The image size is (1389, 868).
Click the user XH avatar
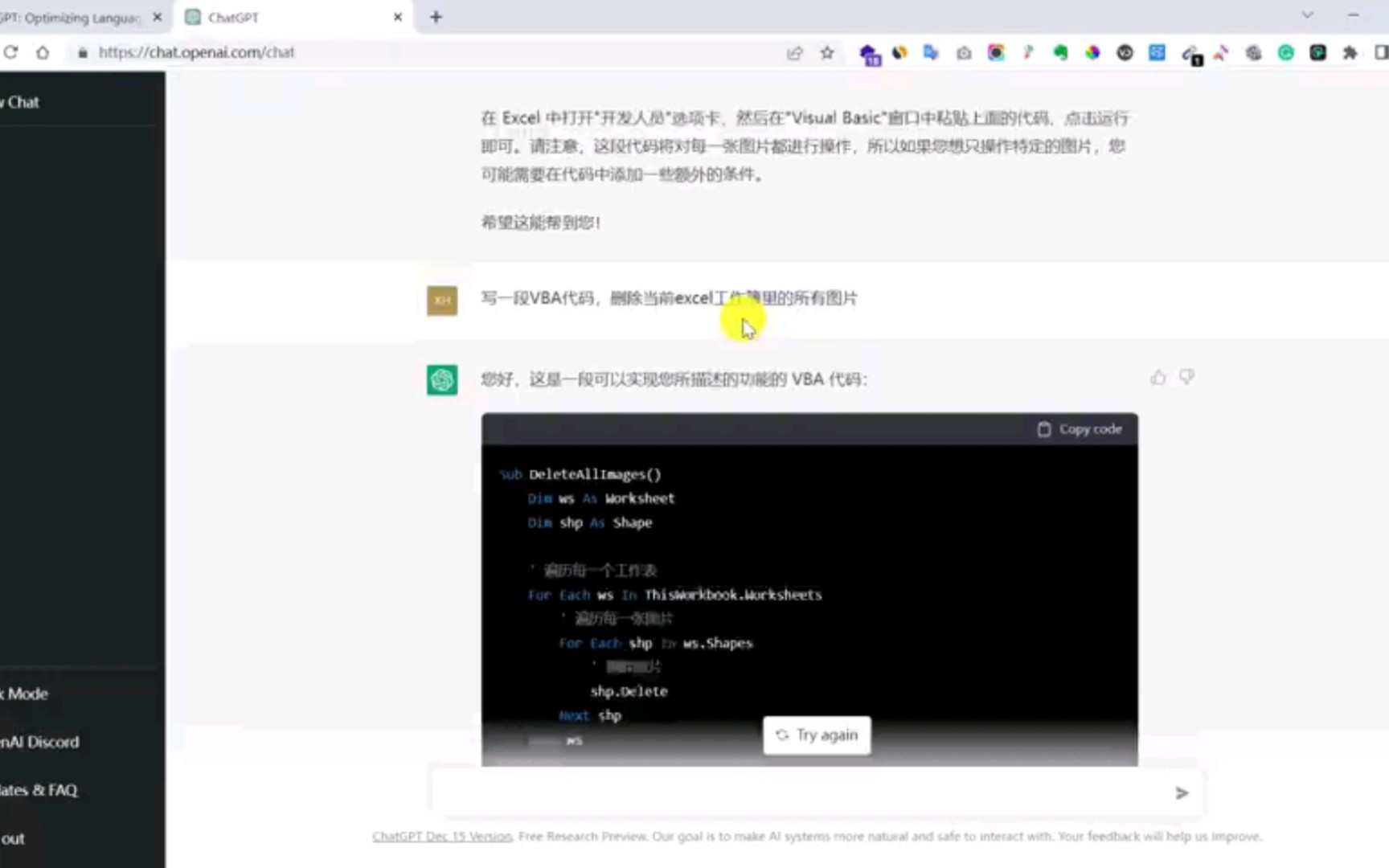point(442,301)
